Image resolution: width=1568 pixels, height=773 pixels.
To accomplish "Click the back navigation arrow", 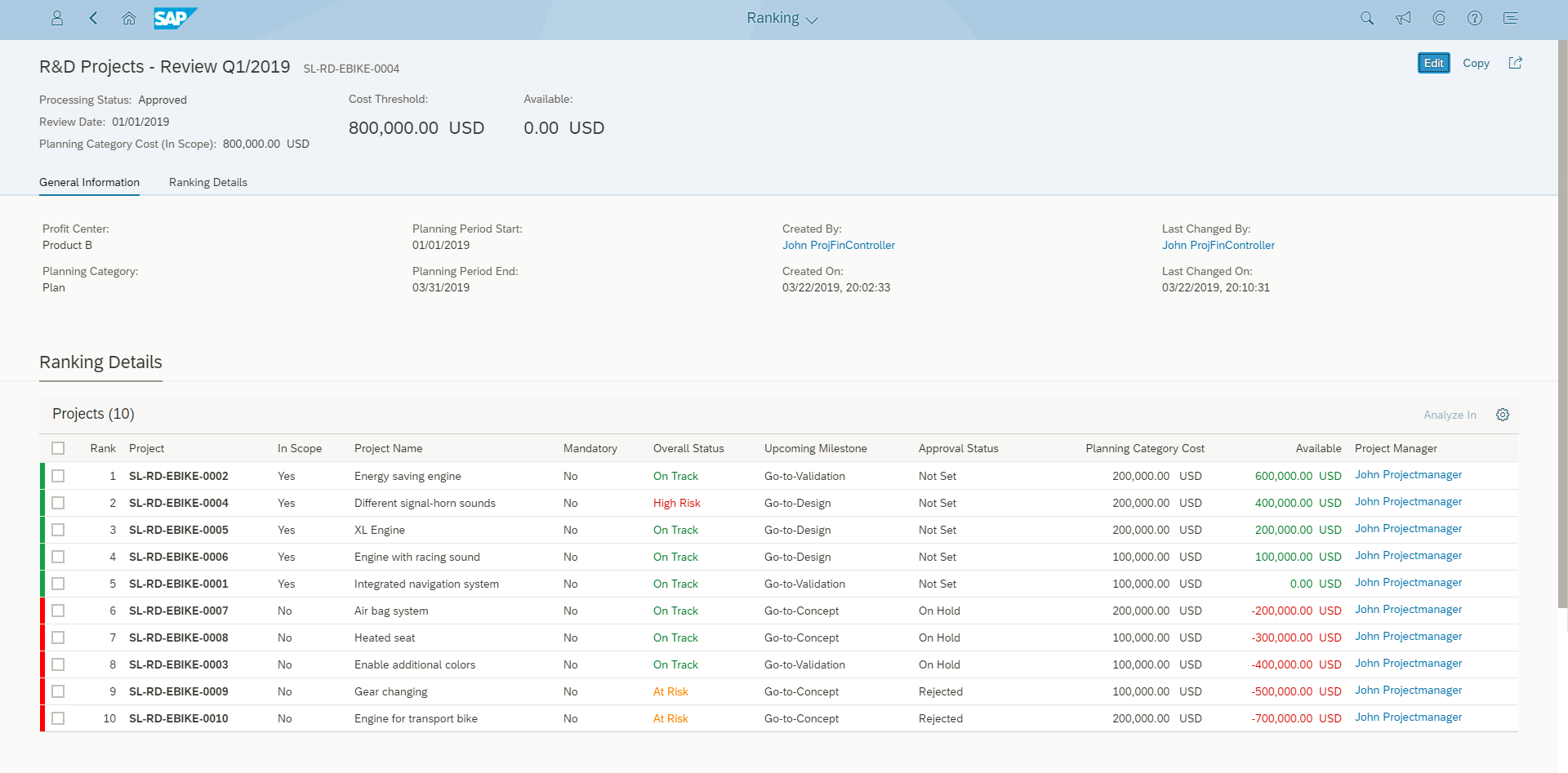I will coord(93,18).
